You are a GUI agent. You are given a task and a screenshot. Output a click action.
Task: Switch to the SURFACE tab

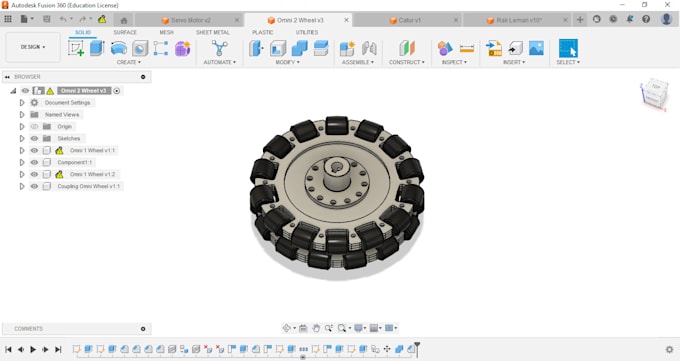pyautogui.click(x=125, y=33)
